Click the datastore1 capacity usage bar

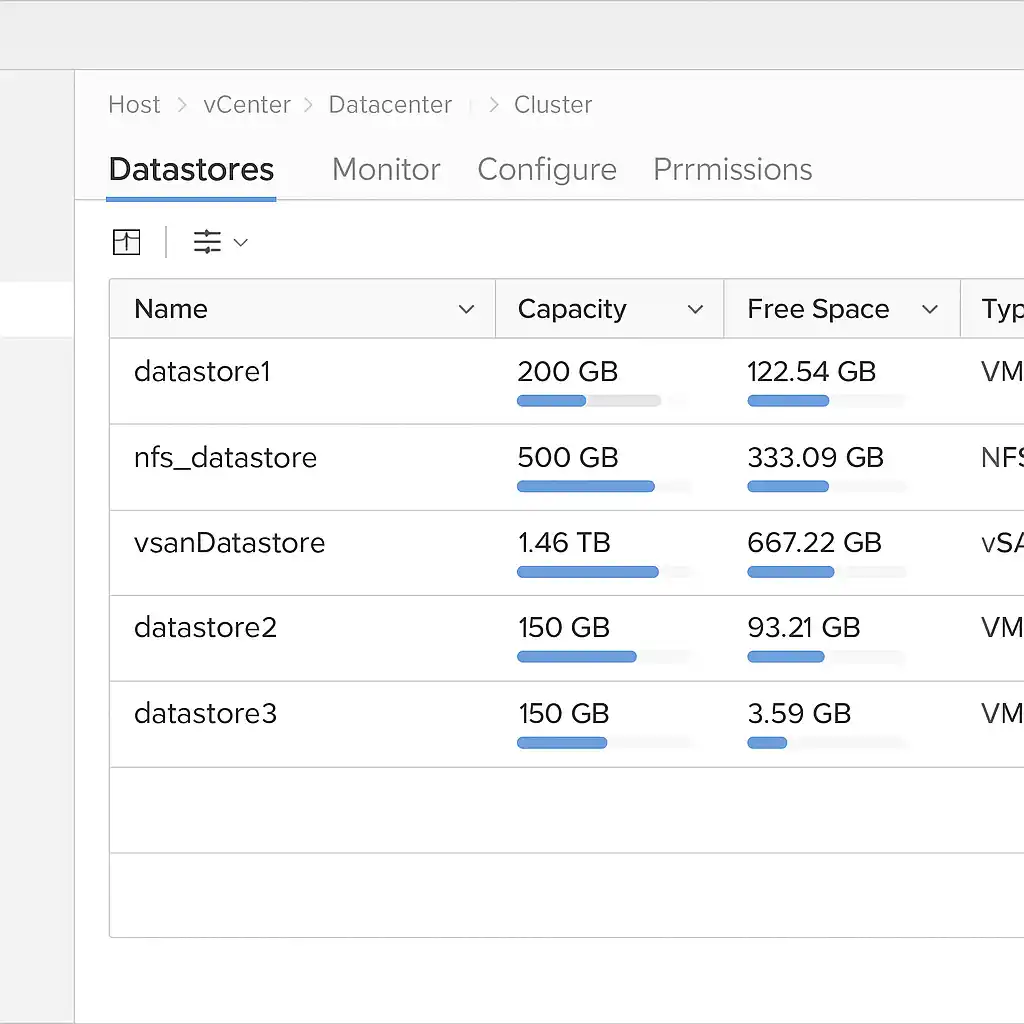(x=589, y=401)
